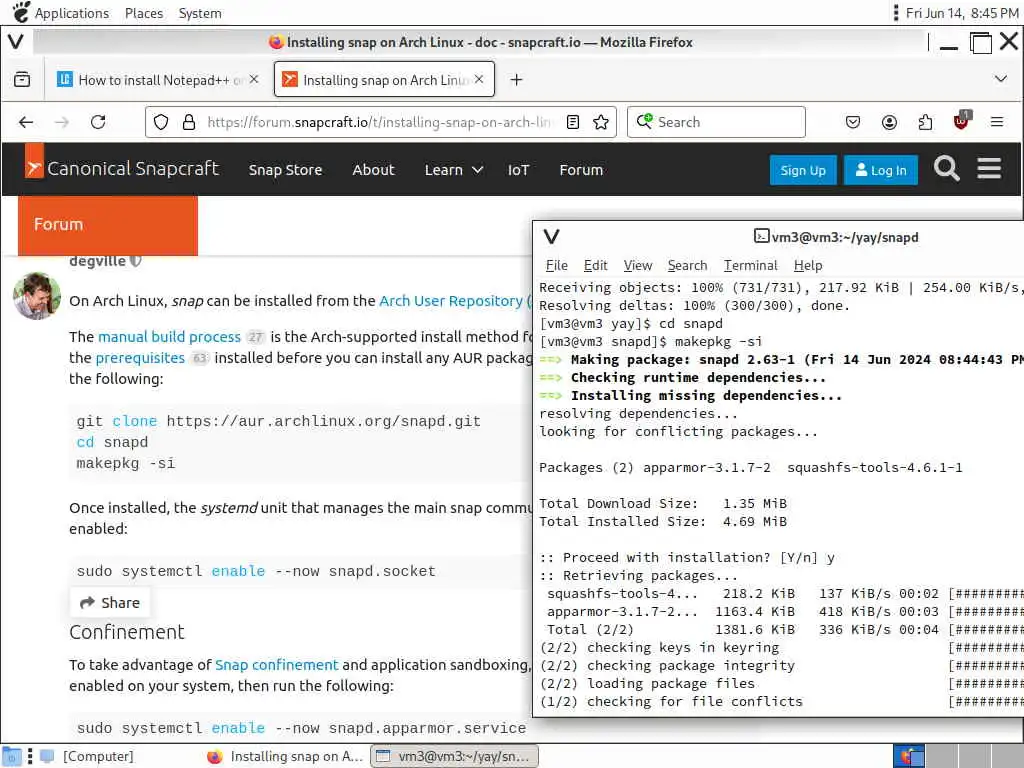
Task: Open Arch User Repository link
Action: [x=451, y=301]
